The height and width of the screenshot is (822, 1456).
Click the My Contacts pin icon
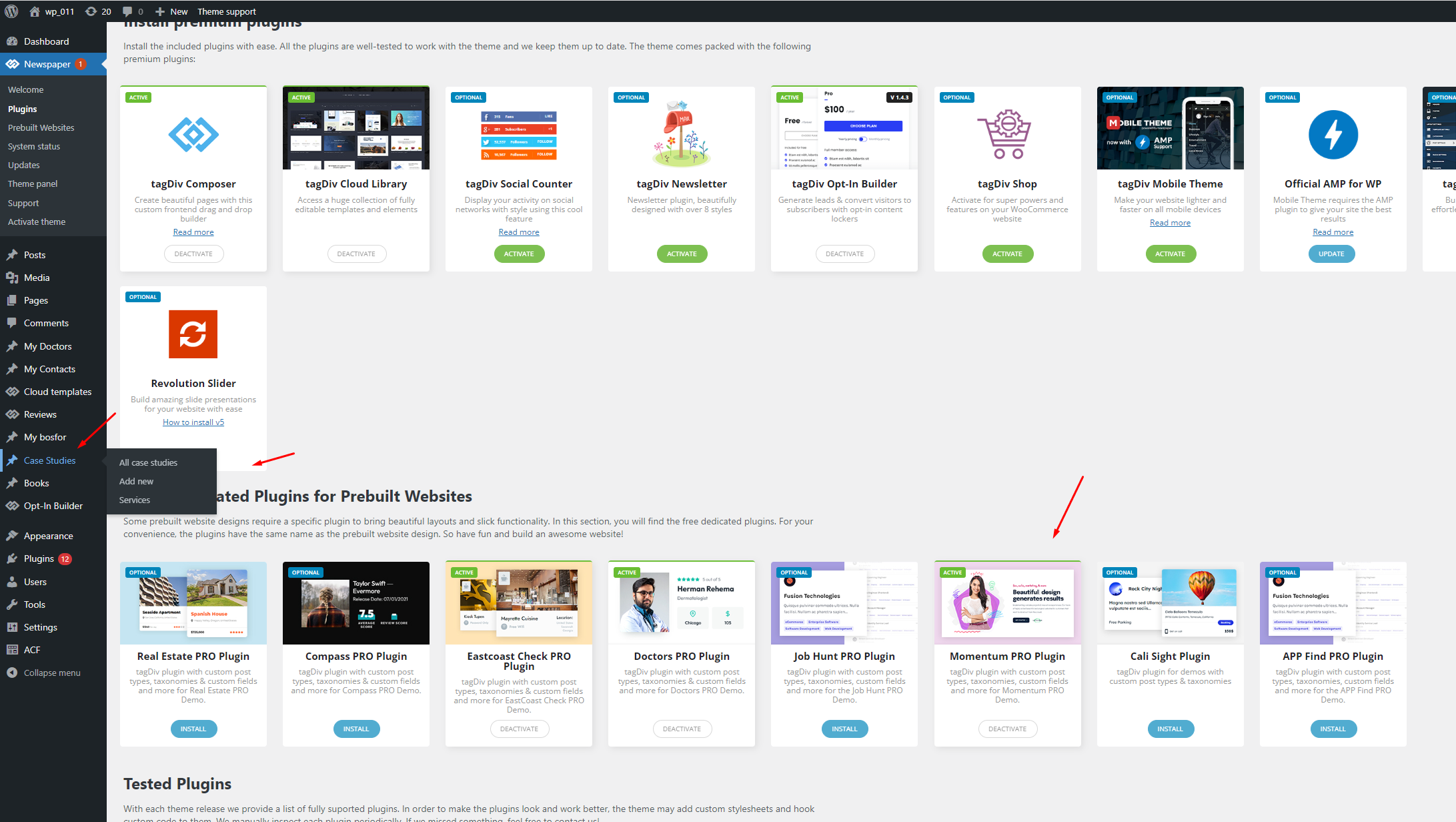[x=12, y=369]
